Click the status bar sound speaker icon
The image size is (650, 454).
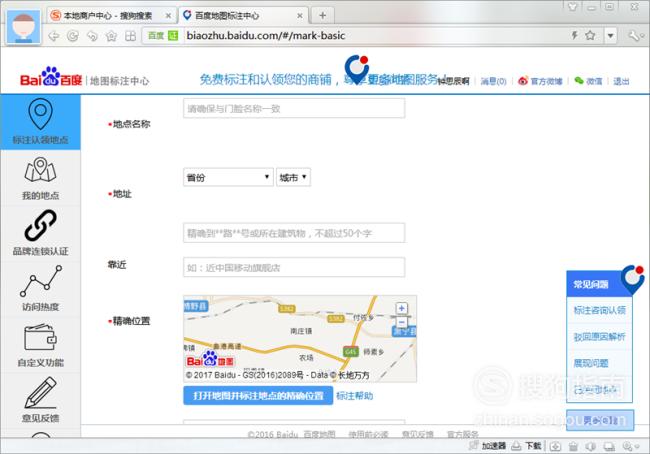pos(591,446)
